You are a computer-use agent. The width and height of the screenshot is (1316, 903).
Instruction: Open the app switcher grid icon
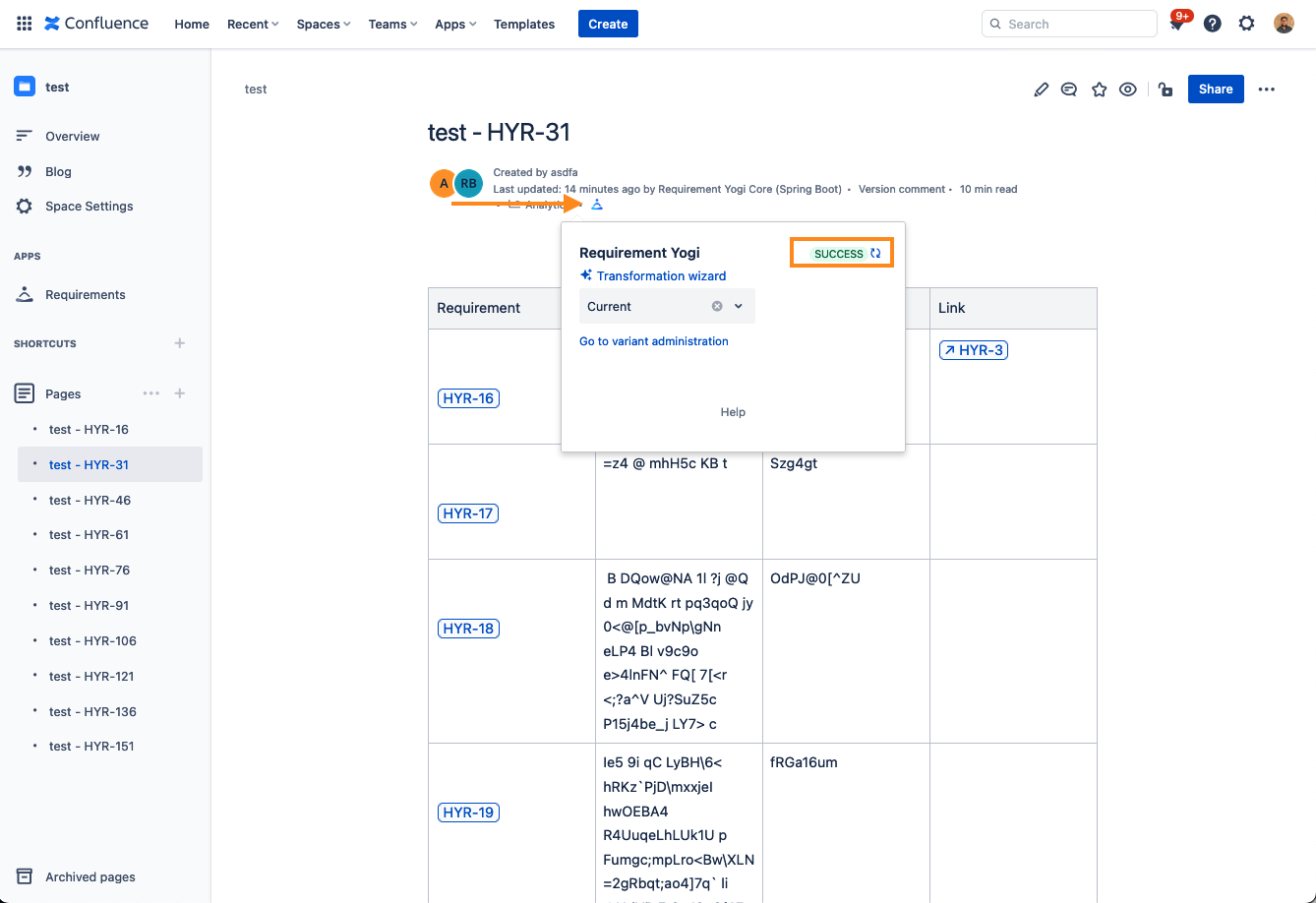coord(25,24)
